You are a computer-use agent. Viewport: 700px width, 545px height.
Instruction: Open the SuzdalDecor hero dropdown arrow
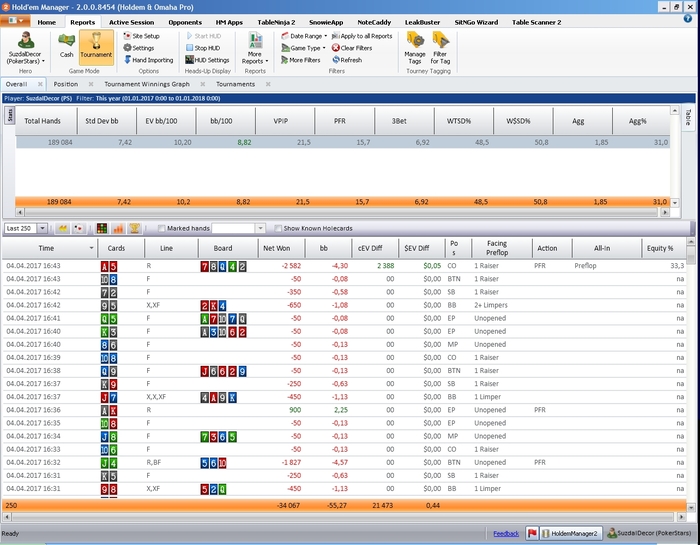43,61
